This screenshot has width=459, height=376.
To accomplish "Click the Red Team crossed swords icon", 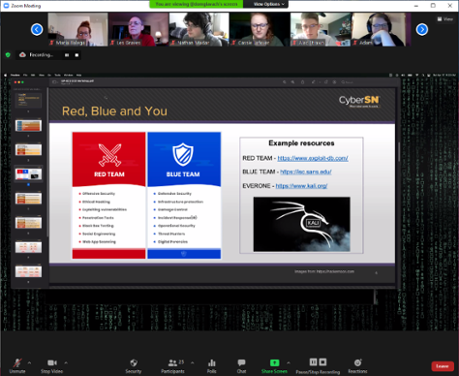I will (110, 155).
